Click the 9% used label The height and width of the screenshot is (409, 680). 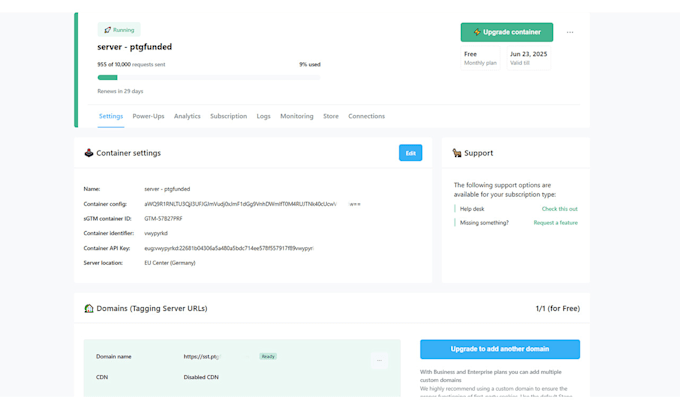[x=310, y=65]
